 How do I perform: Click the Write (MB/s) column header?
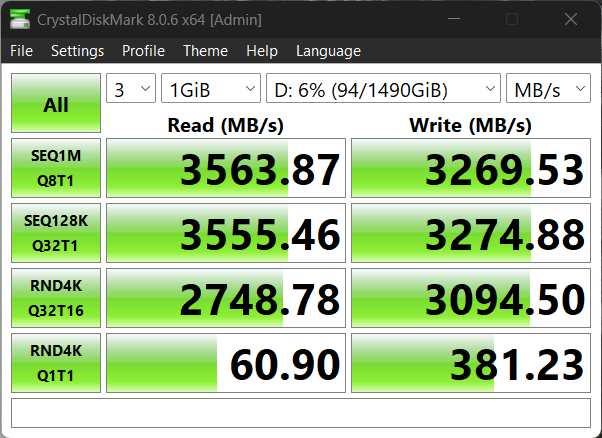470,125
